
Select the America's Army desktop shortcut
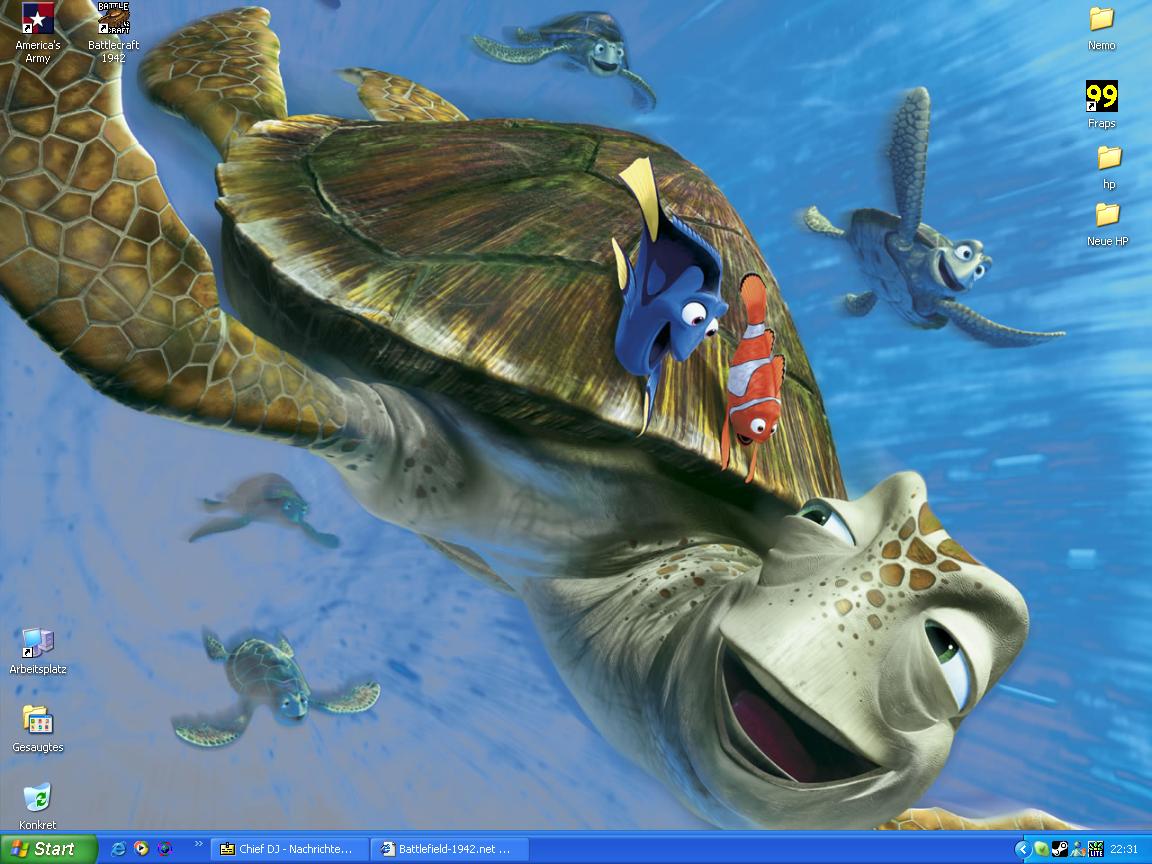pos(37,32)
